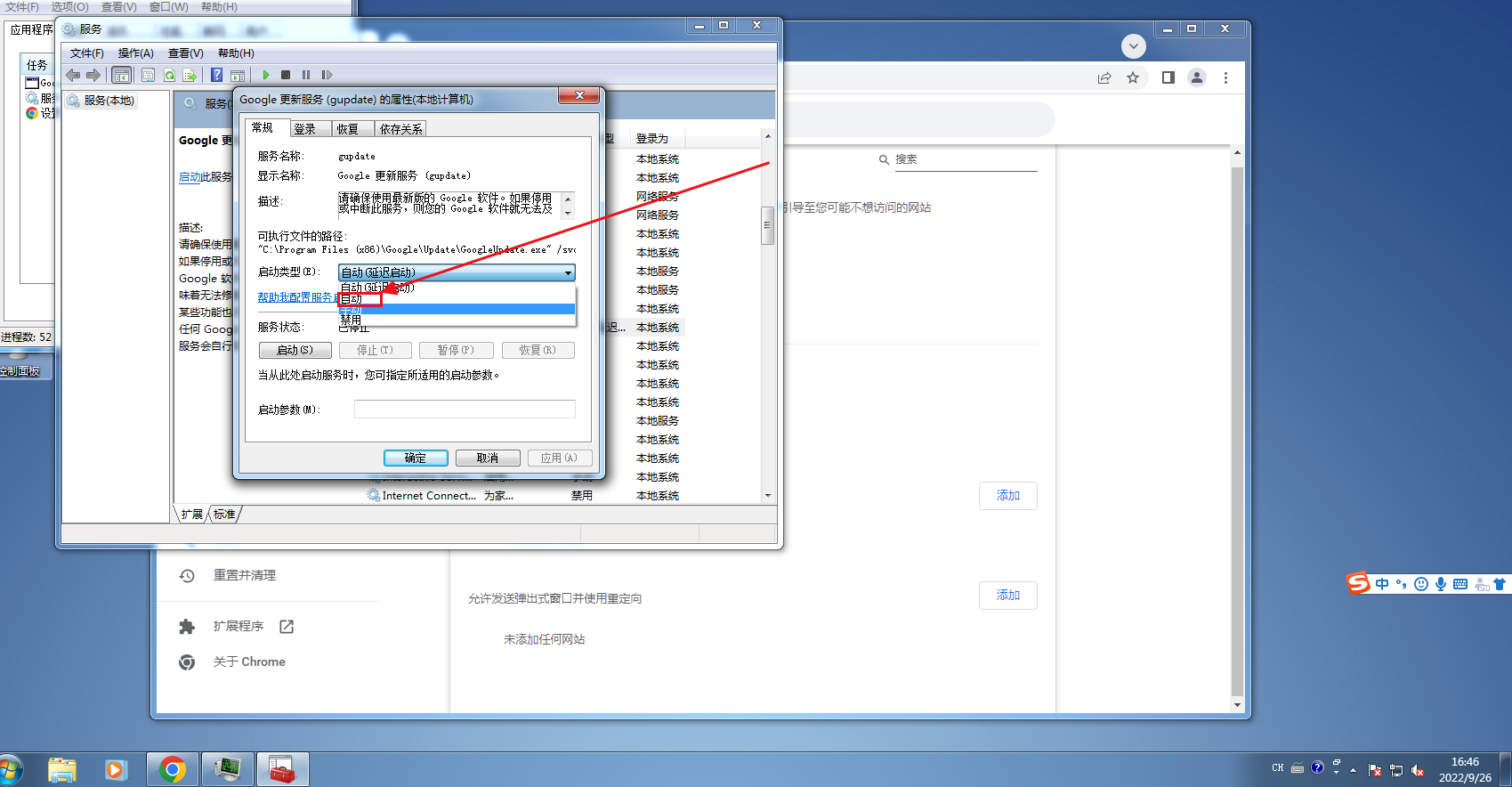Click Chrome tab search chevron button

[x=1133, y=45]
